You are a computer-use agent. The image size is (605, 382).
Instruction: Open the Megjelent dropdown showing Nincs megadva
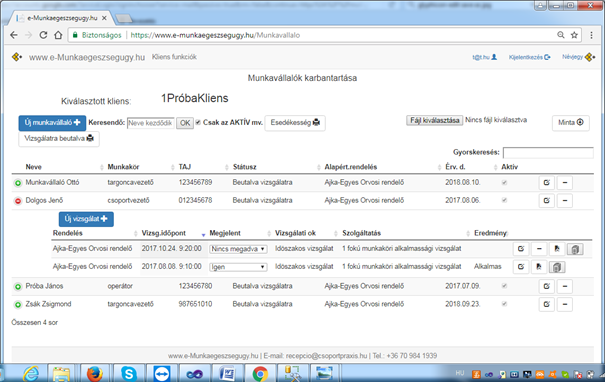[x=238, y=249]
